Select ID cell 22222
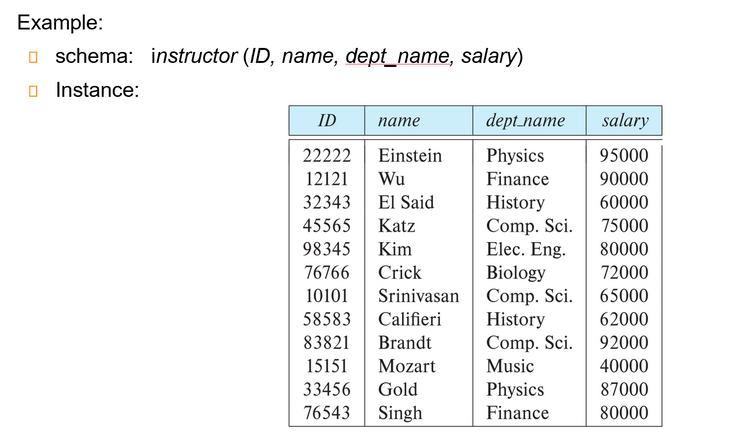This screenshot has width=741, height=441. 327,156
